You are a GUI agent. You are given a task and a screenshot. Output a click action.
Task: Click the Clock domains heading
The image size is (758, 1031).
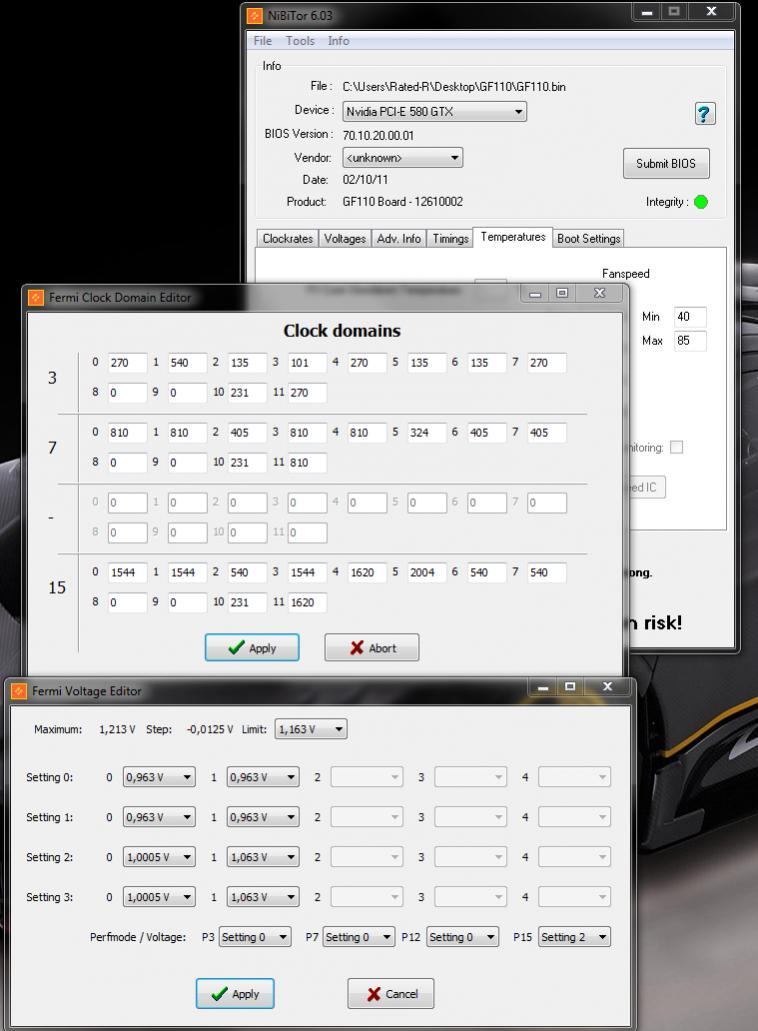pyautogui.click(x=342, y=331)
